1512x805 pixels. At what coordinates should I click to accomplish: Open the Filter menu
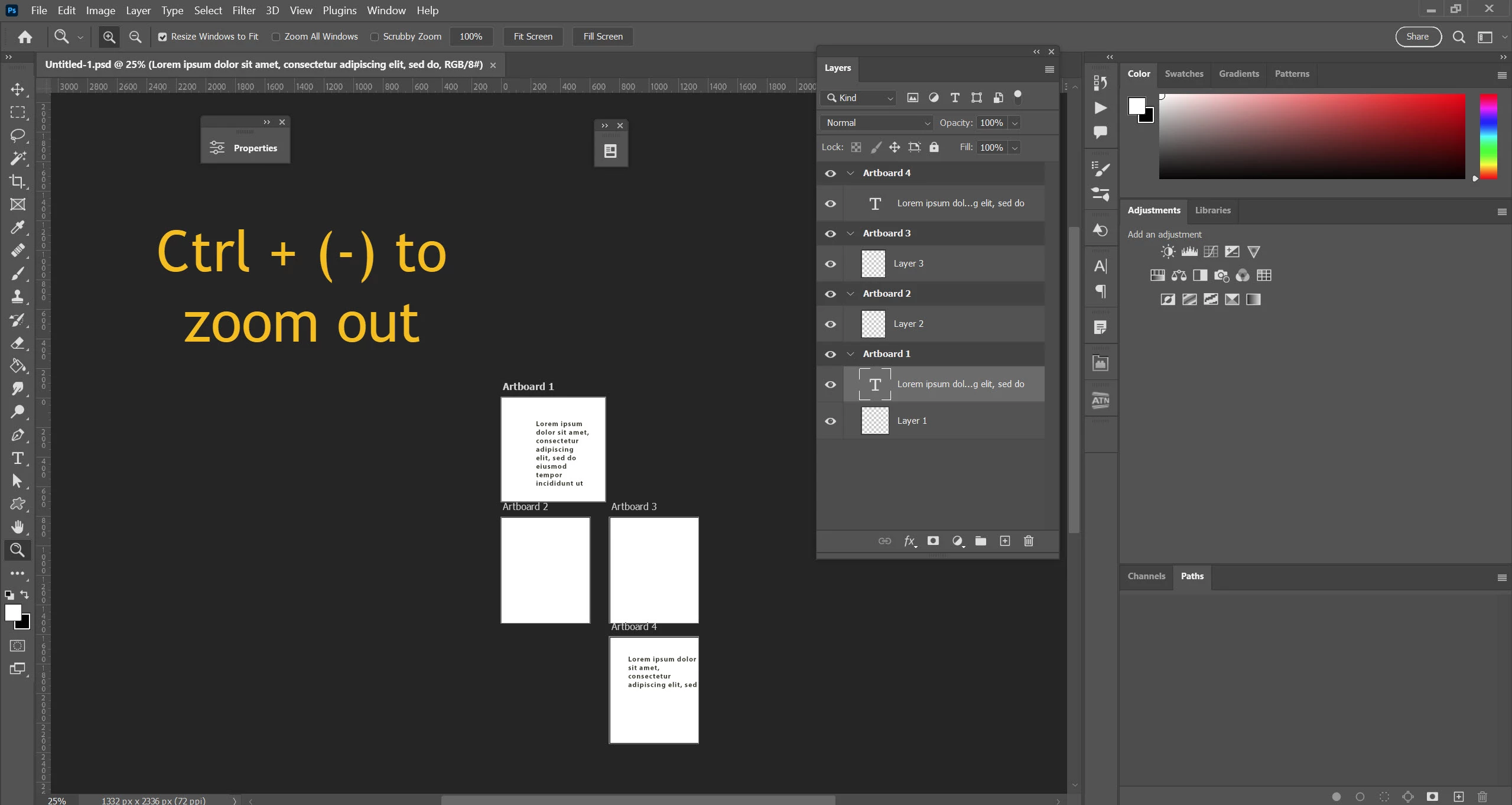[x=243, y=11]
